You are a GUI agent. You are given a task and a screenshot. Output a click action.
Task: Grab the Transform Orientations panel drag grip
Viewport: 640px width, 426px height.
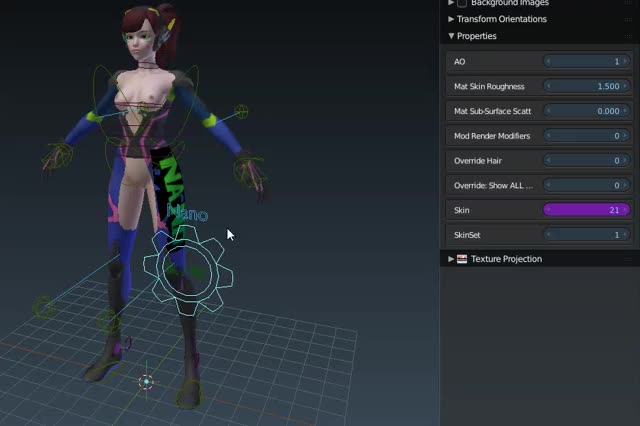click(x=628, y=19)
